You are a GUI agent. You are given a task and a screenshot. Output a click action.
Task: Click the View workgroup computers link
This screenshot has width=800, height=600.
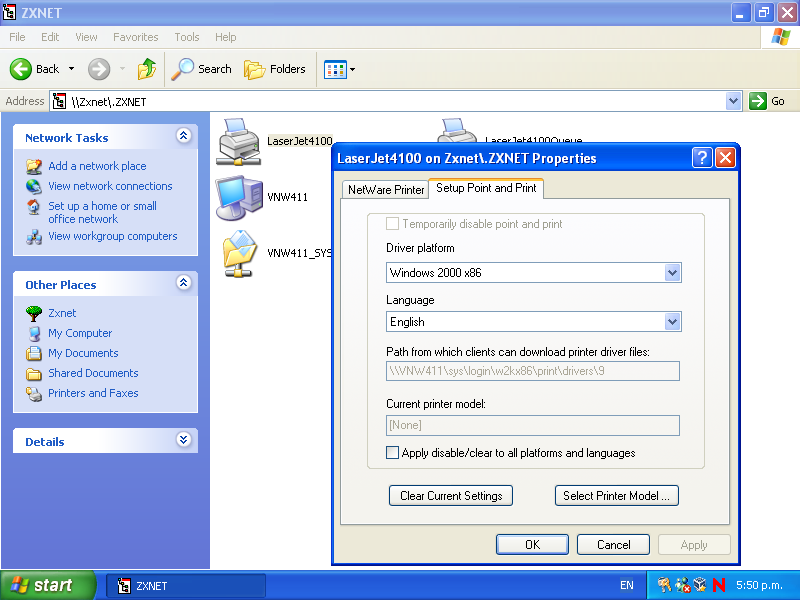tap(113, 236)
